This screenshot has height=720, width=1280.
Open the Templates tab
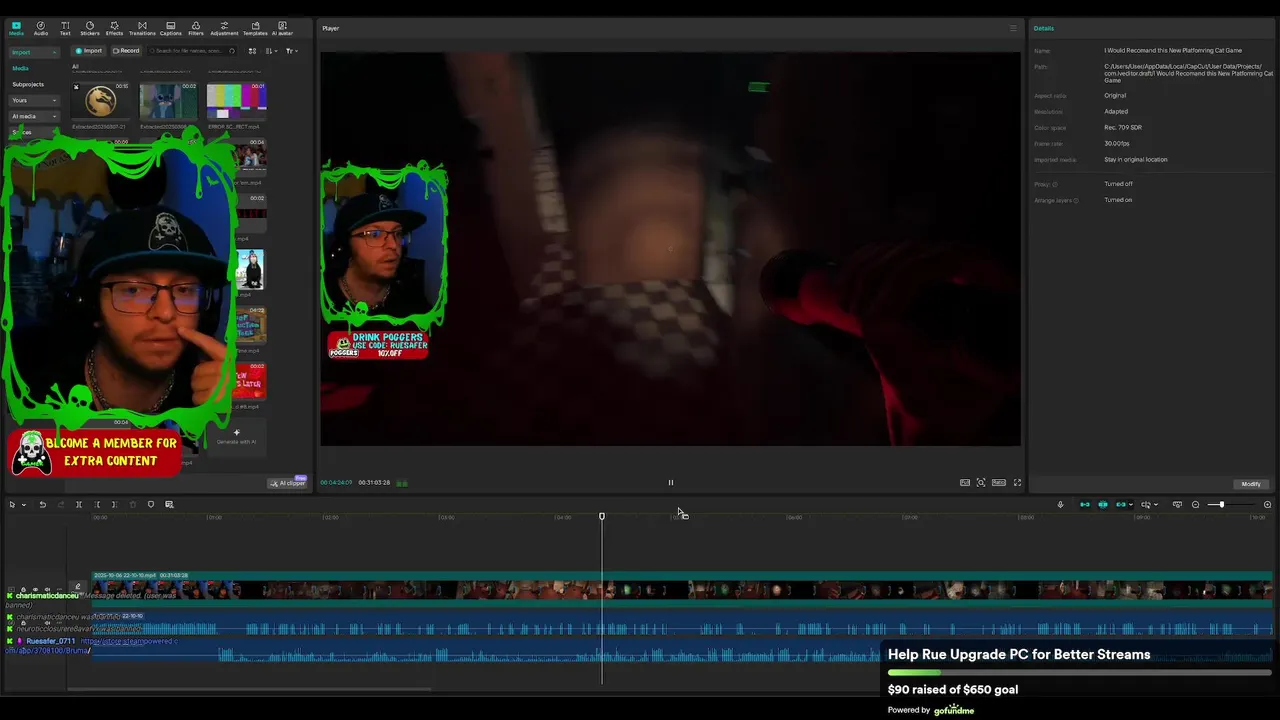click(x=255, y=28)
